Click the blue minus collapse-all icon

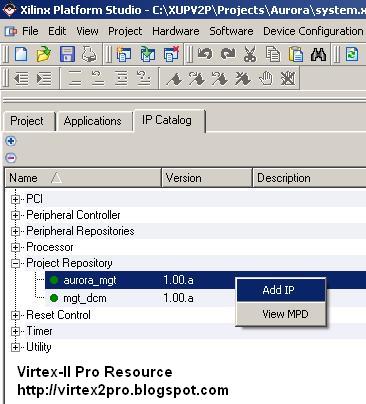[x=11, y=157]
